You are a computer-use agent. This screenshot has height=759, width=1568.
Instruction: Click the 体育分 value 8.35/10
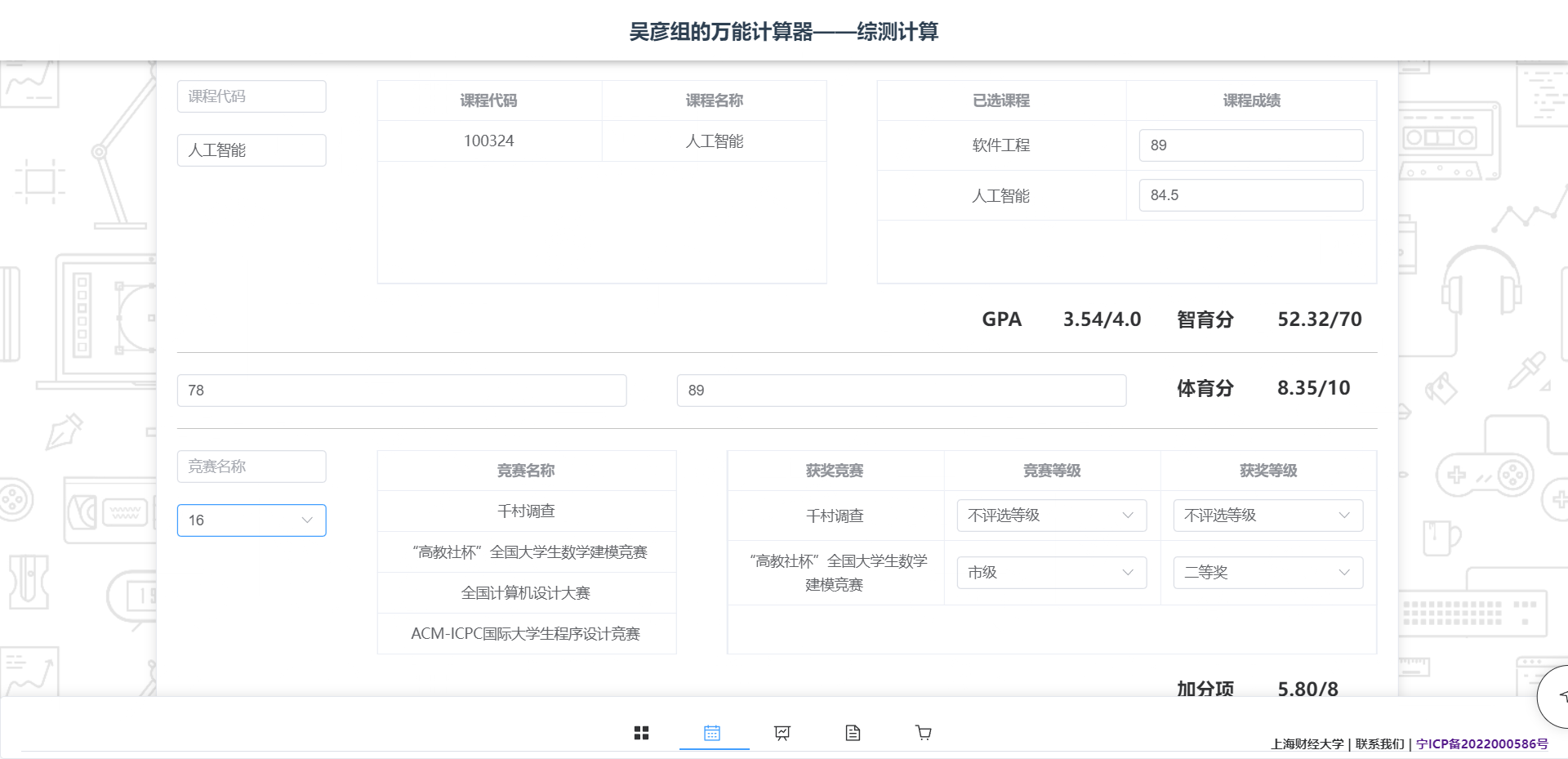(x=1313, y=388)
